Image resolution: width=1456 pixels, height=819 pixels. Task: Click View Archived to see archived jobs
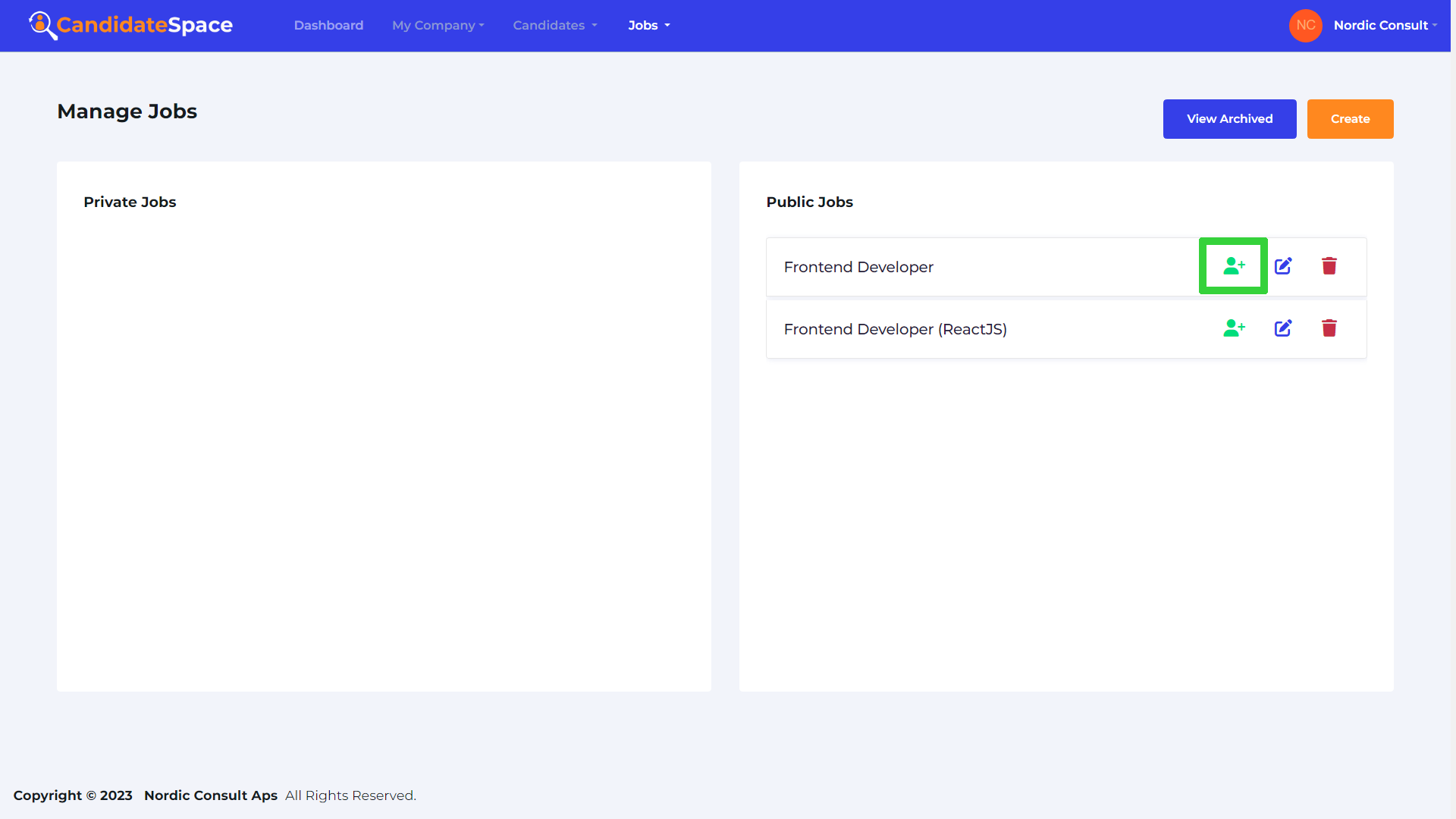point(1229,119)
